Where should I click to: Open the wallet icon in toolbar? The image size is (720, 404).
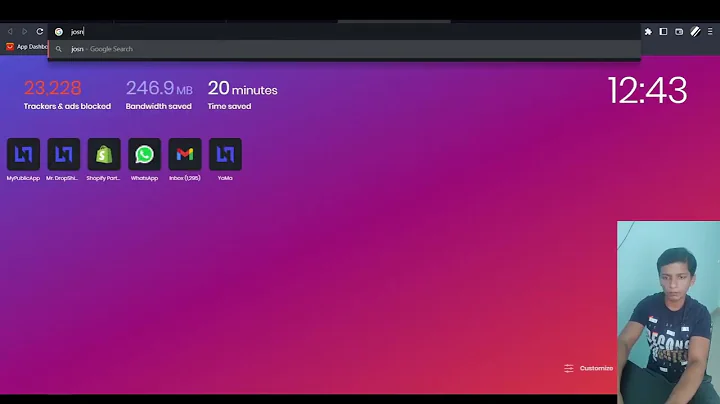coord(679,31)
